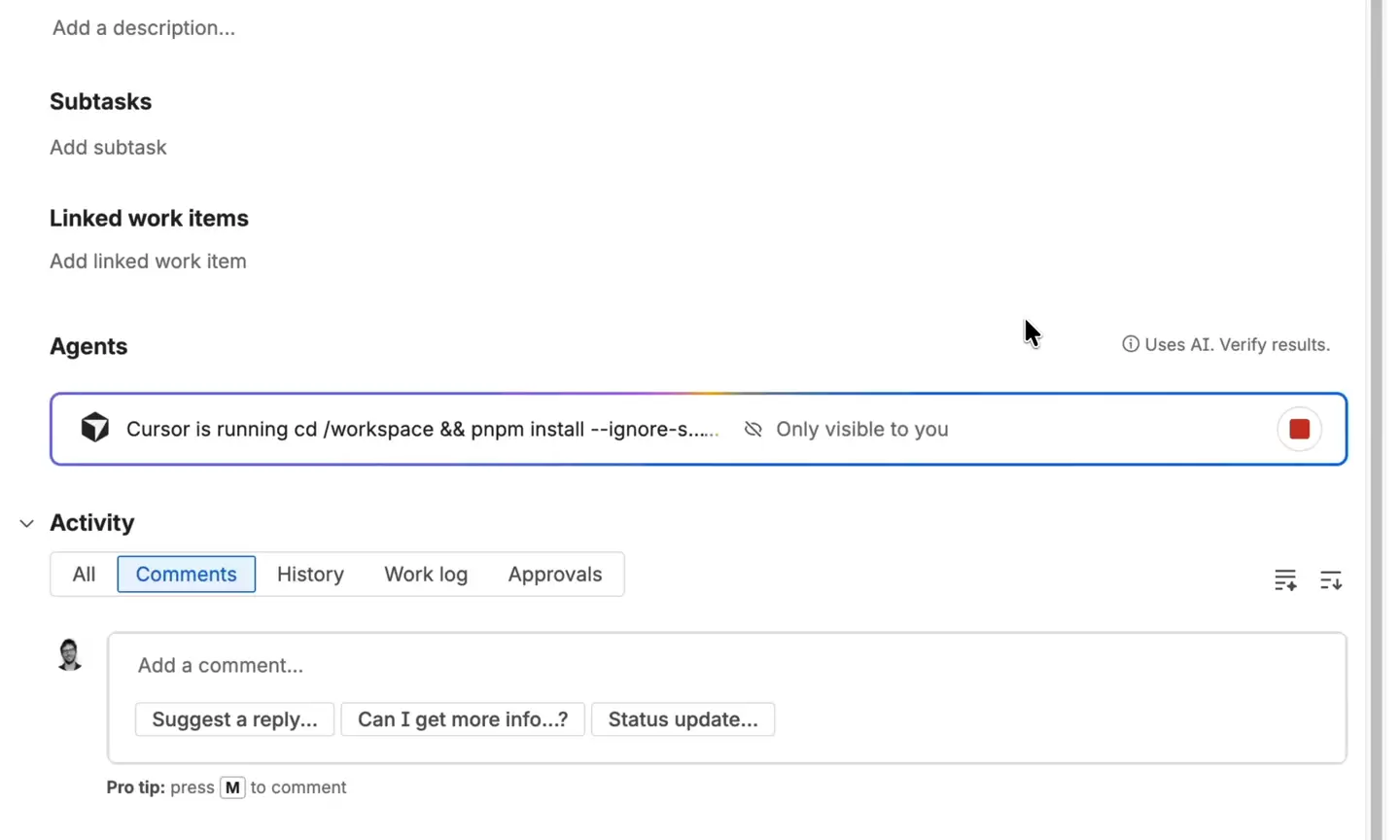Viewport: 1400px width, 840px height.
Task: Open the activity filter options icon
Action: pos(1285,580)
